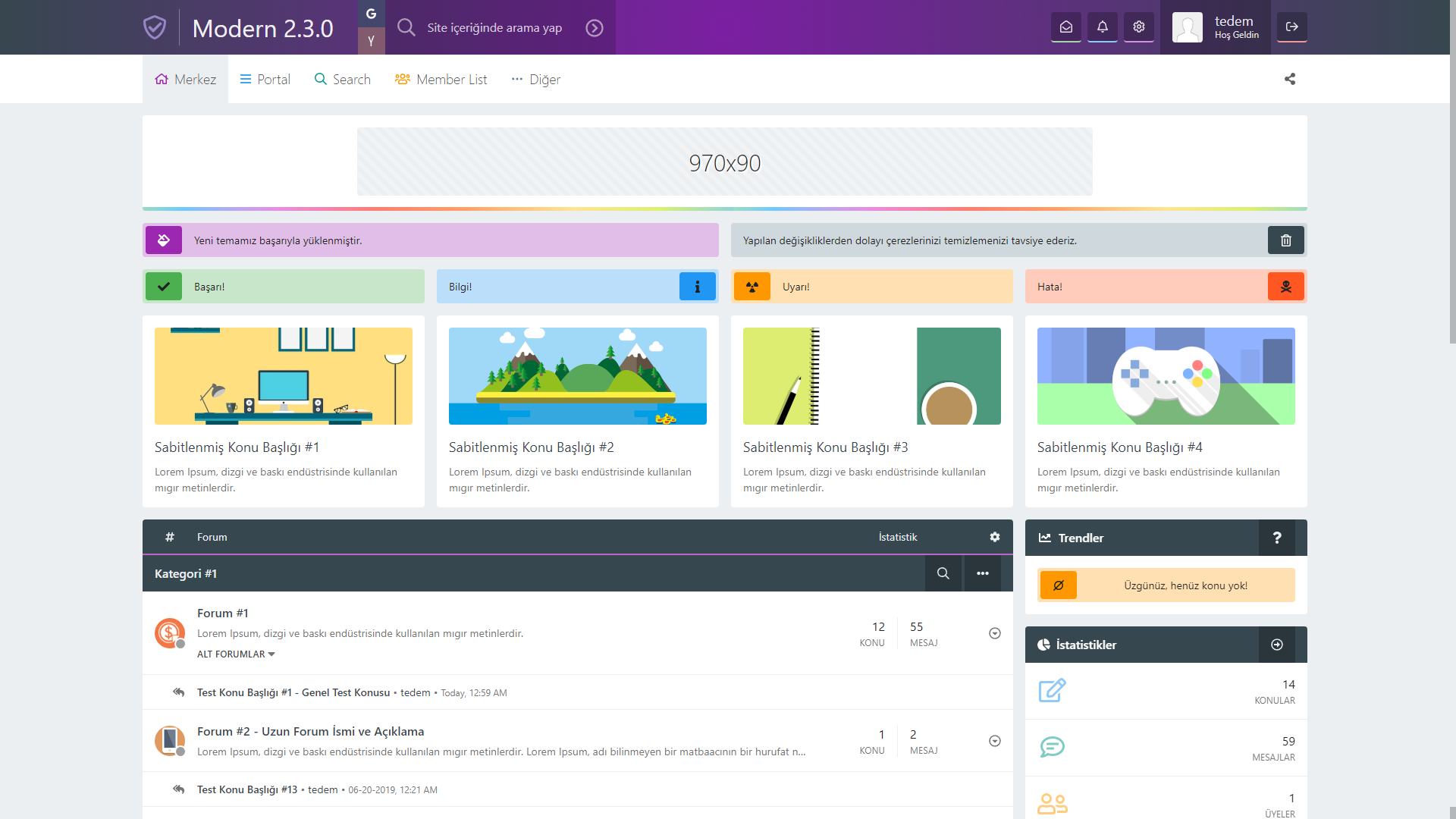Open Test Konu Başlığı #13 link
Viewport: 1456px width, 819px height.
point(247,789)
